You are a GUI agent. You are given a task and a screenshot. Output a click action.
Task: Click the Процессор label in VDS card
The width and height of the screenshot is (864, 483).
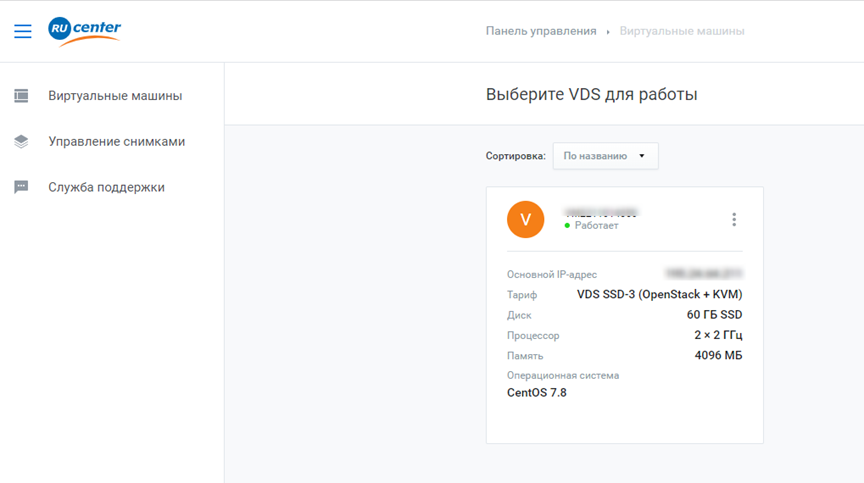(533, 335)
